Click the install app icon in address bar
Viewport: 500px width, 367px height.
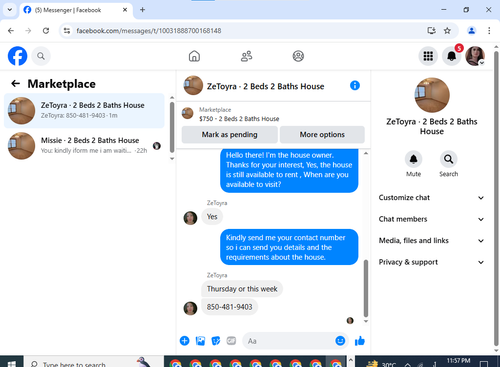[431, 31]
